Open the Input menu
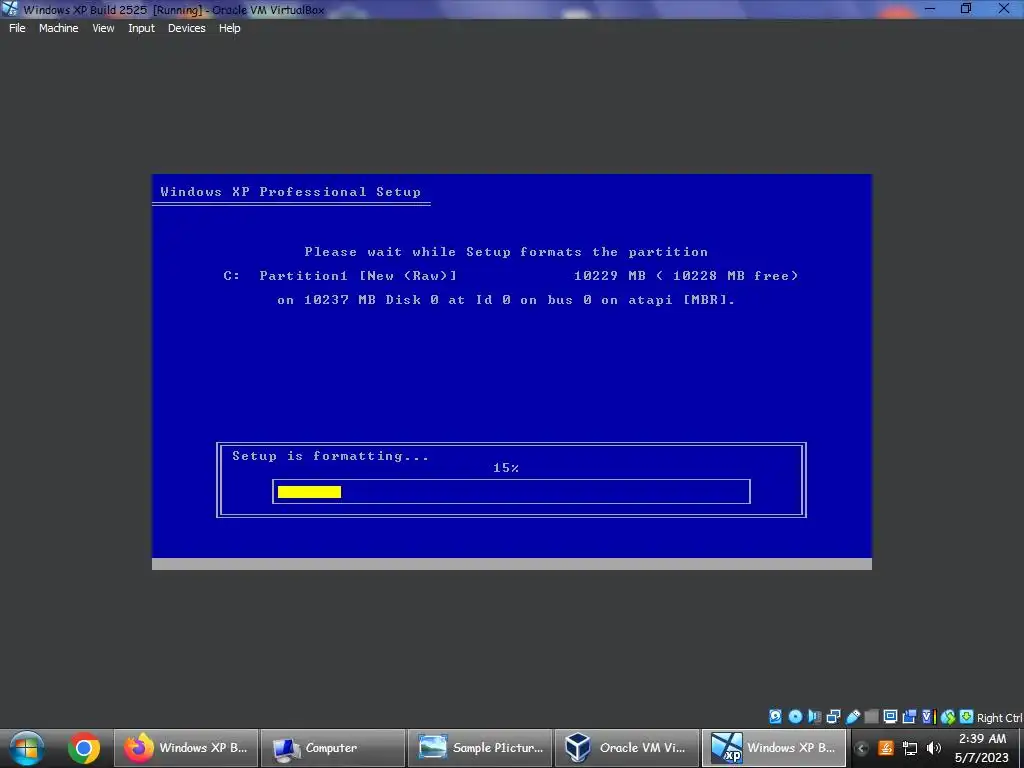1024x768 pixels. tap(141, 28)
